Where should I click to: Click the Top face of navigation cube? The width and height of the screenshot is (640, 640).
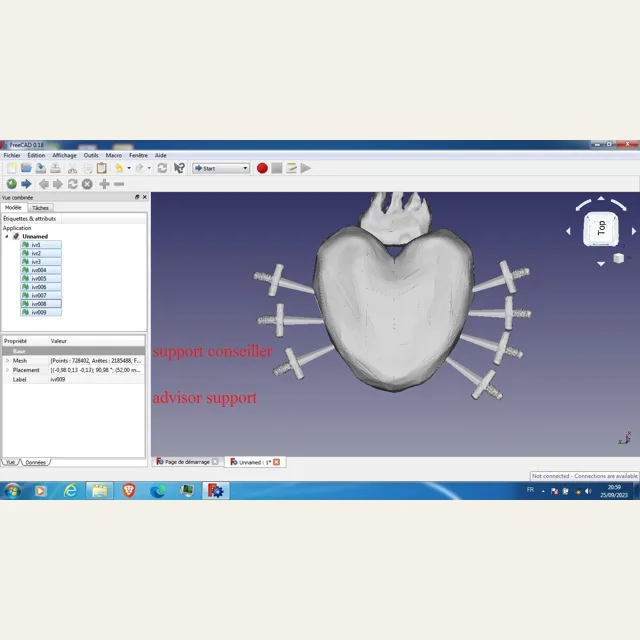[x=601, y=229]
